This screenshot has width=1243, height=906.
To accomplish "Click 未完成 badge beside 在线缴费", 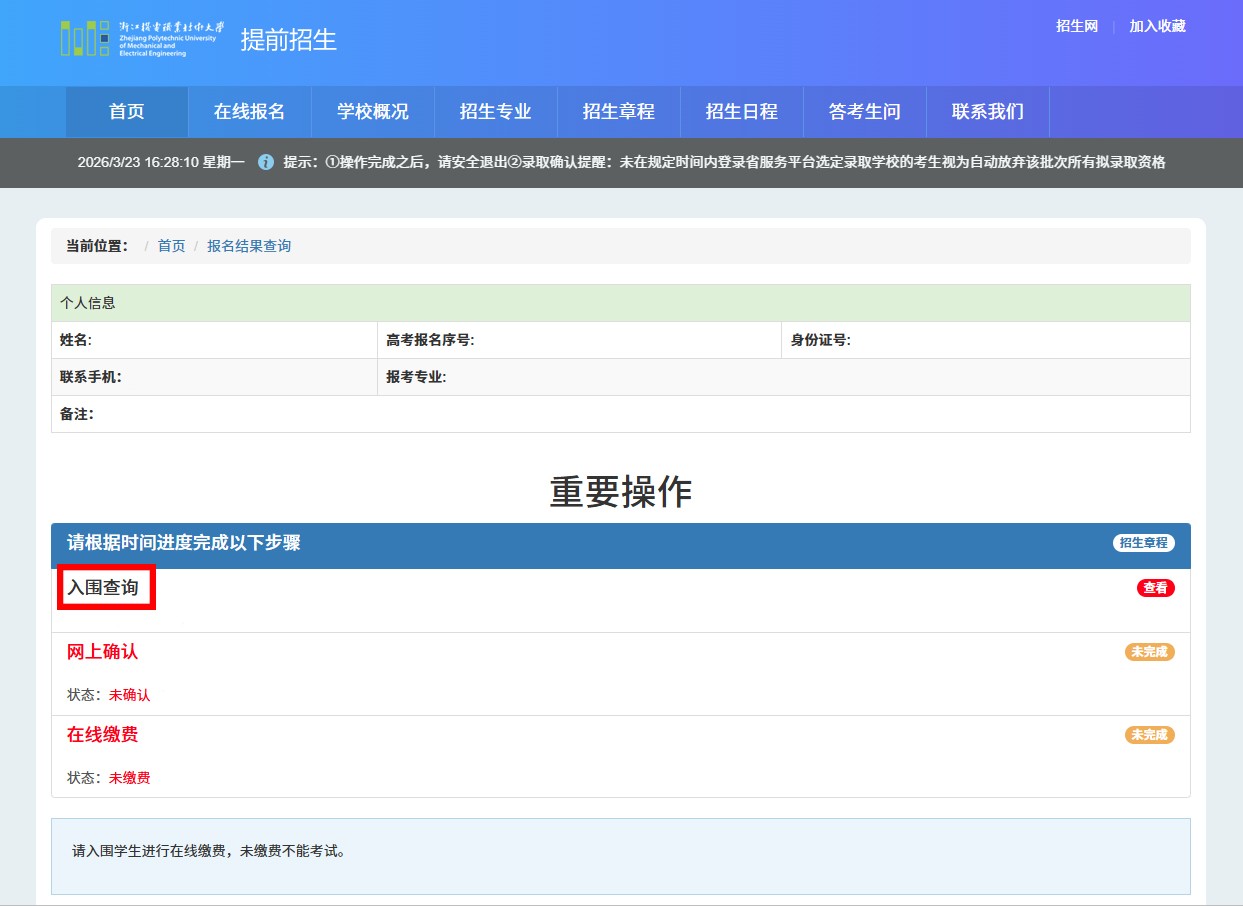I will pyautogui.click(x=1149, y=735).
